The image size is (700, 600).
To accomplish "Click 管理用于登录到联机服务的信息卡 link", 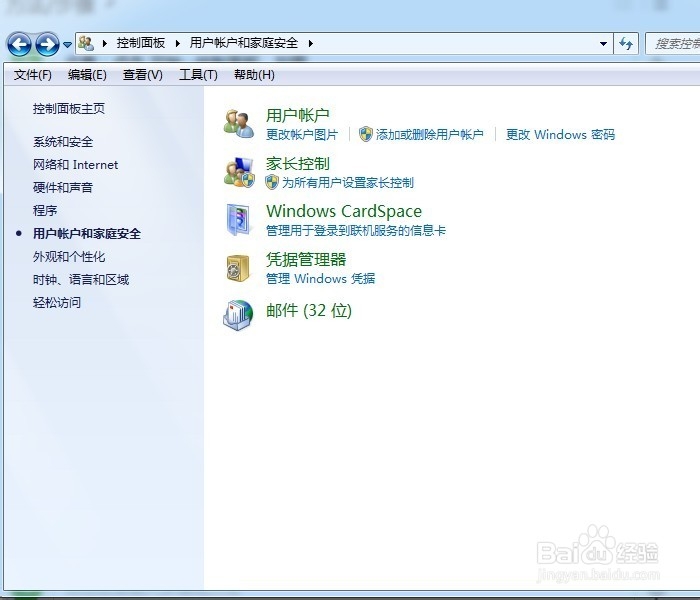I will (356, 230).
